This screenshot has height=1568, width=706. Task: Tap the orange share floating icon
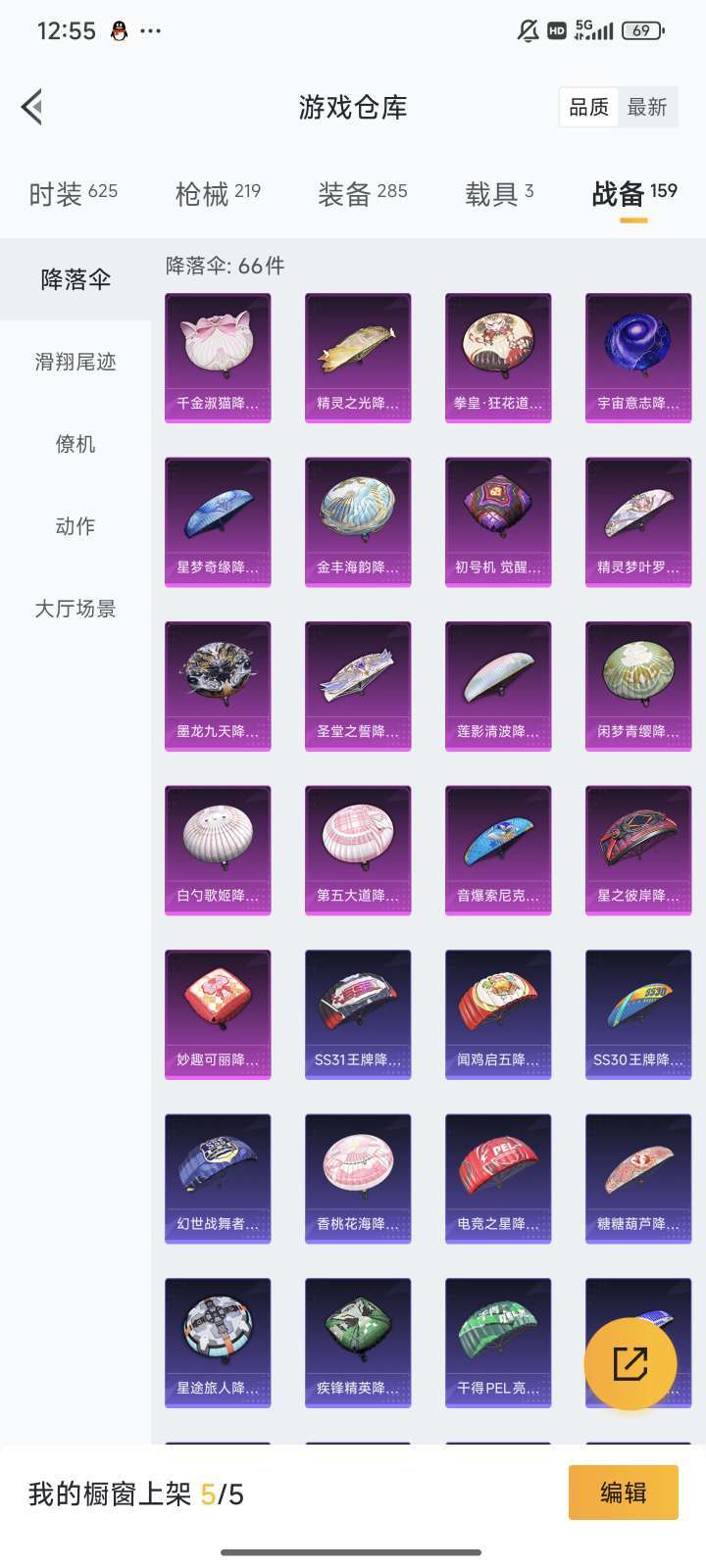click(x=630, y=1363)
